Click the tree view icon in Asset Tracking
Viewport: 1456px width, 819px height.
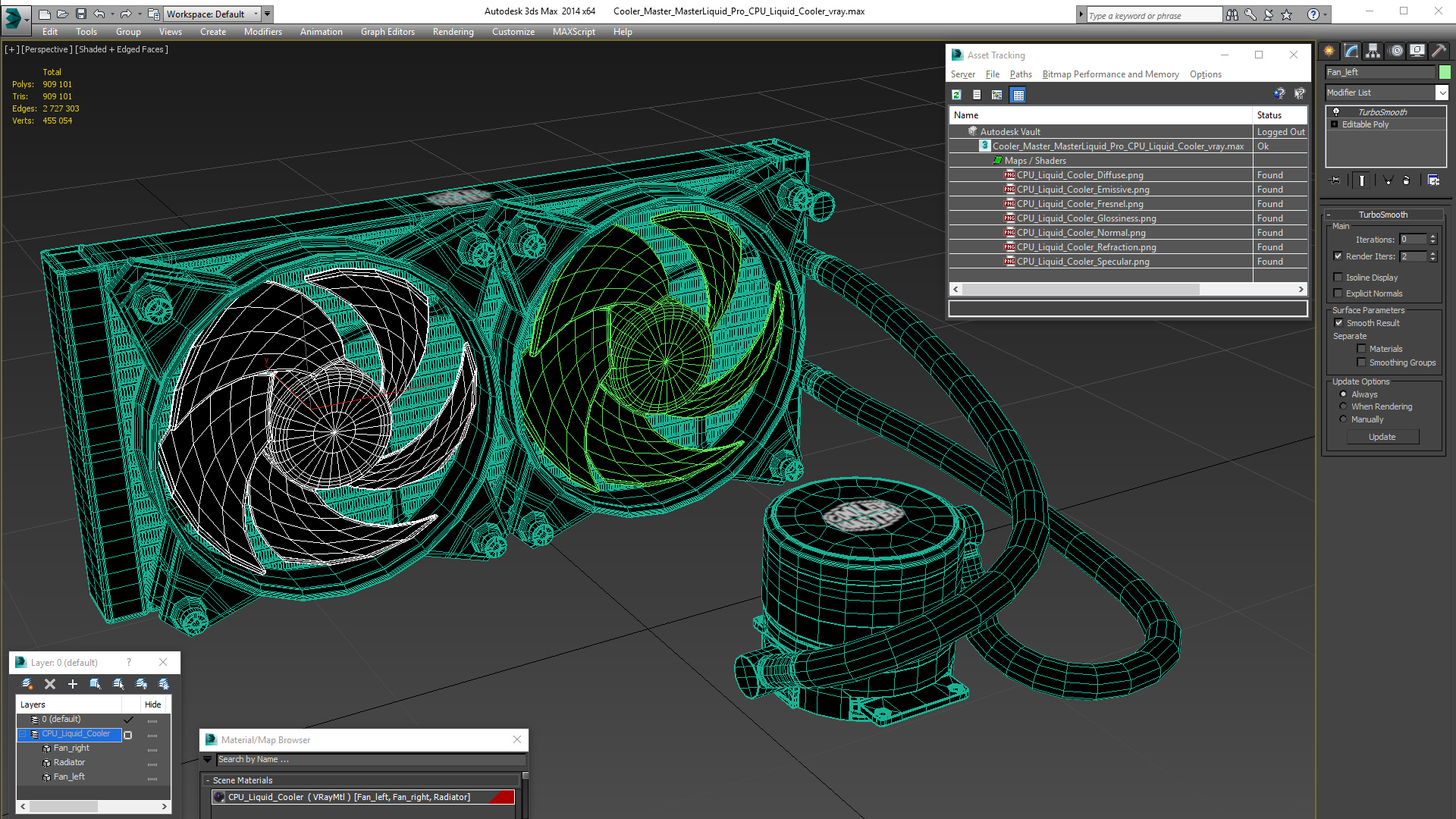(x=997, y=95)
